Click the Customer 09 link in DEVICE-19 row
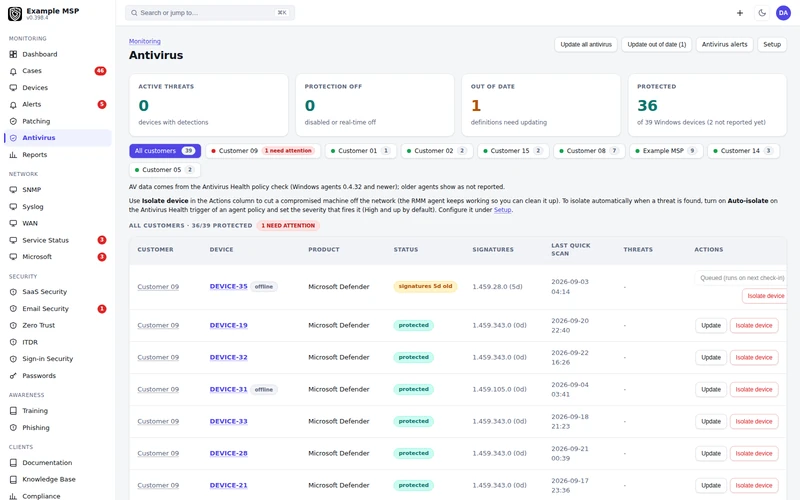The image size is (800, 500). 158,326
